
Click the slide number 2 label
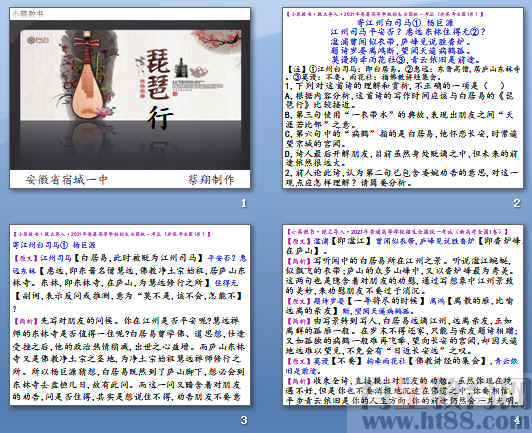pyautogui.click(x=516, y=203)
